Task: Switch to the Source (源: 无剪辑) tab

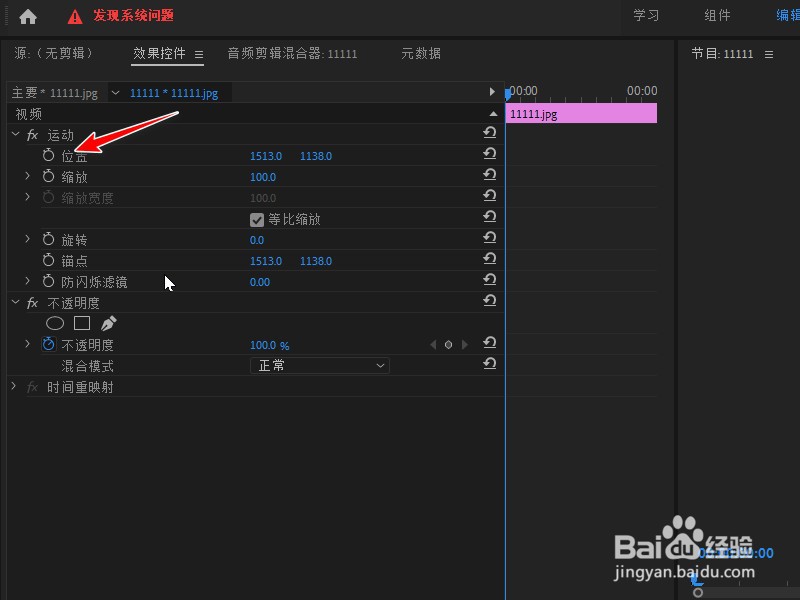Action: tap(55, 53)
